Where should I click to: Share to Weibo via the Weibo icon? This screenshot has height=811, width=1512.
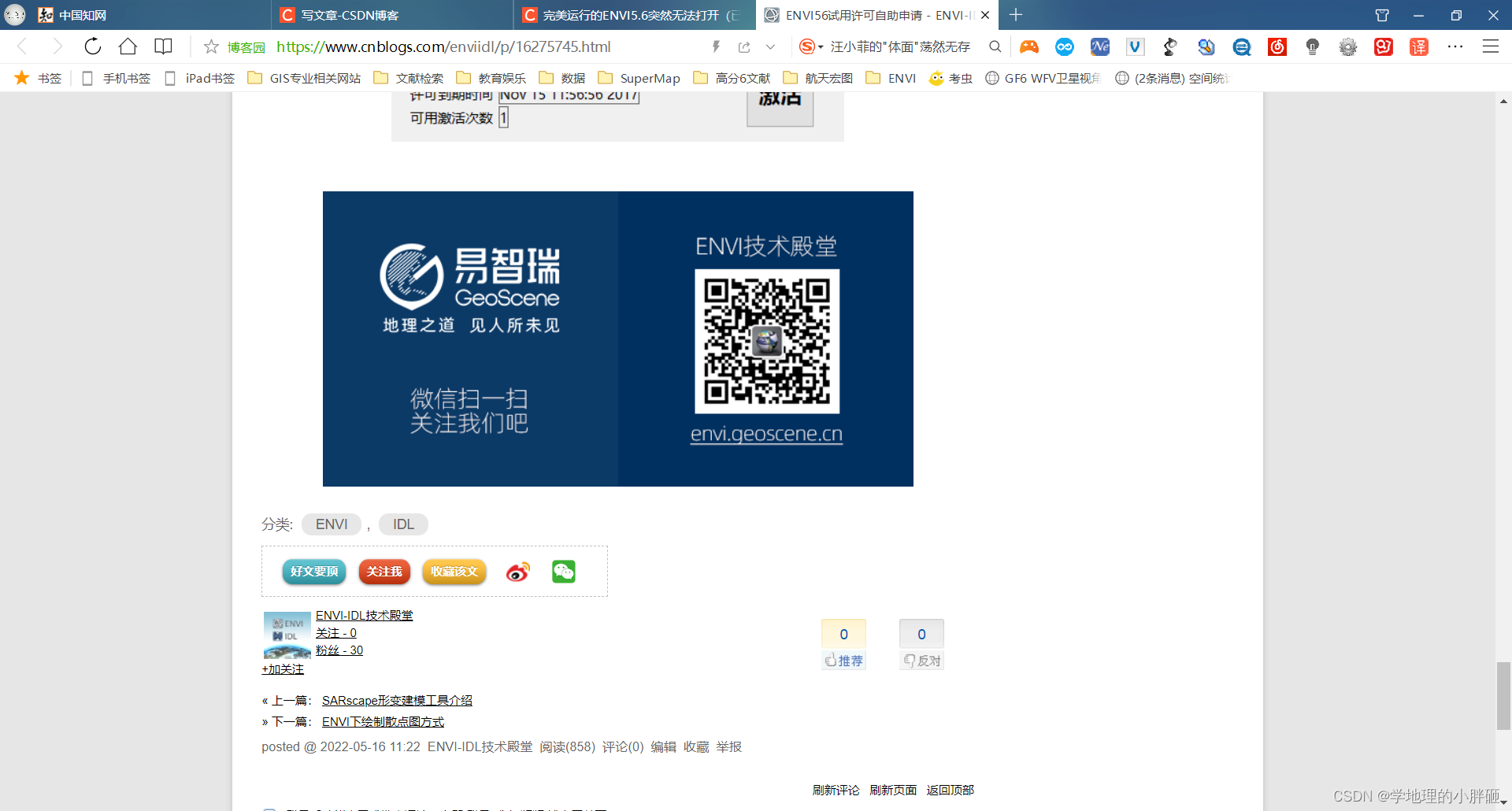click(517, 572)
